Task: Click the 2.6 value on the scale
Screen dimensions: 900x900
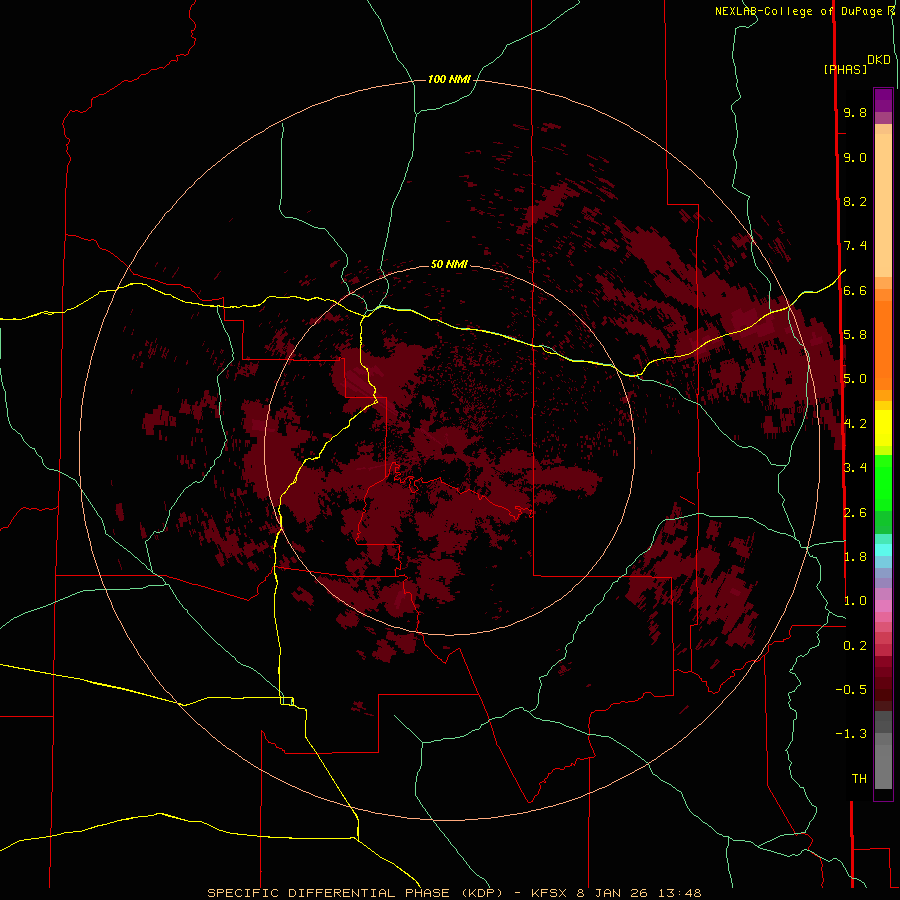Action: click(x=855, y=513)
